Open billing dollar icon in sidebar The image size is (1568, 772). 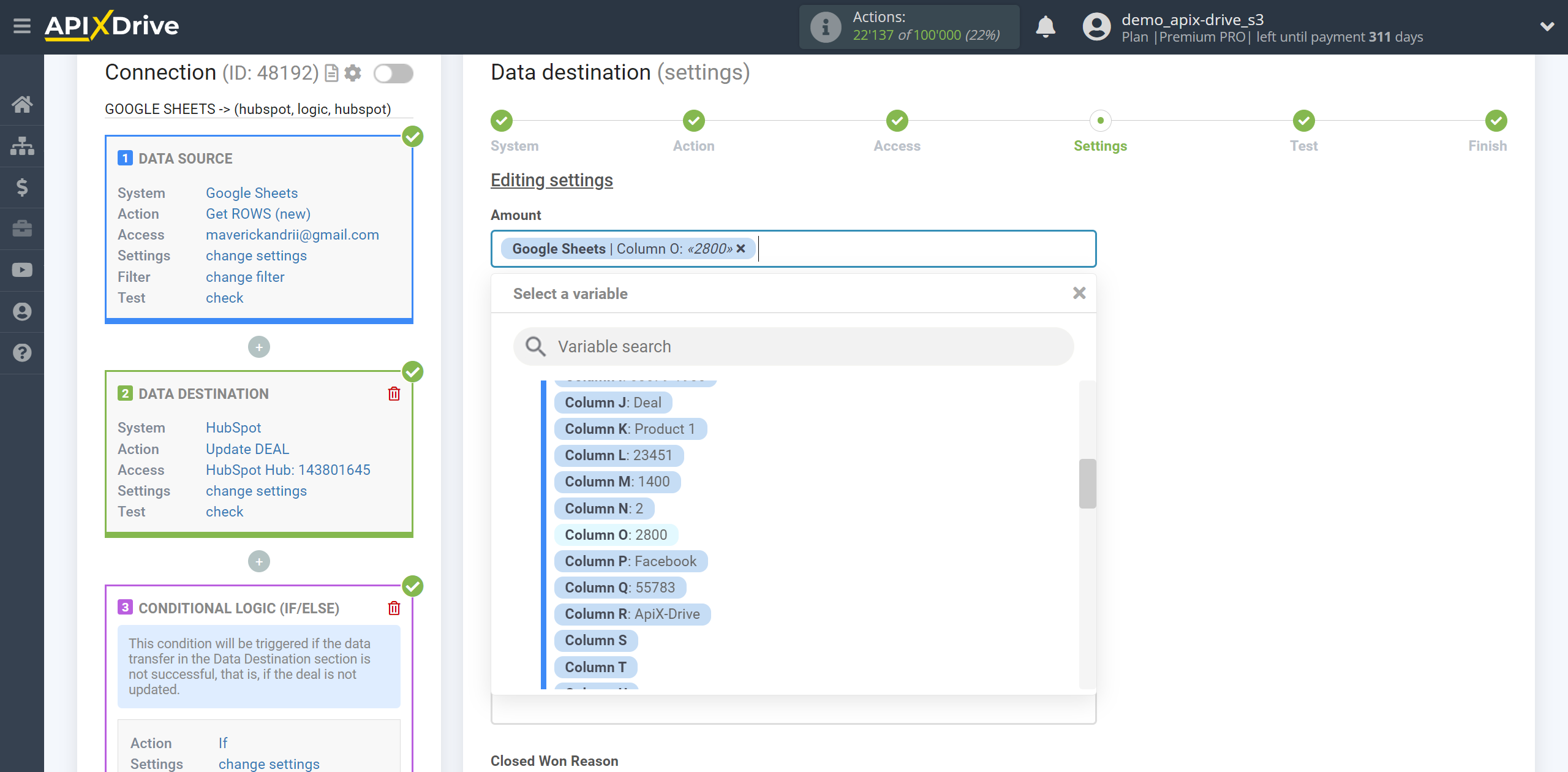point(22,187)
